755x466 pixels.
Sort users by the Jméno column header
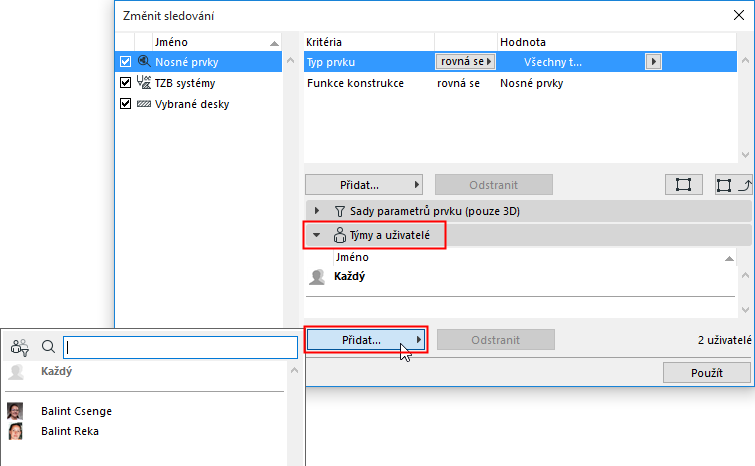534,257
